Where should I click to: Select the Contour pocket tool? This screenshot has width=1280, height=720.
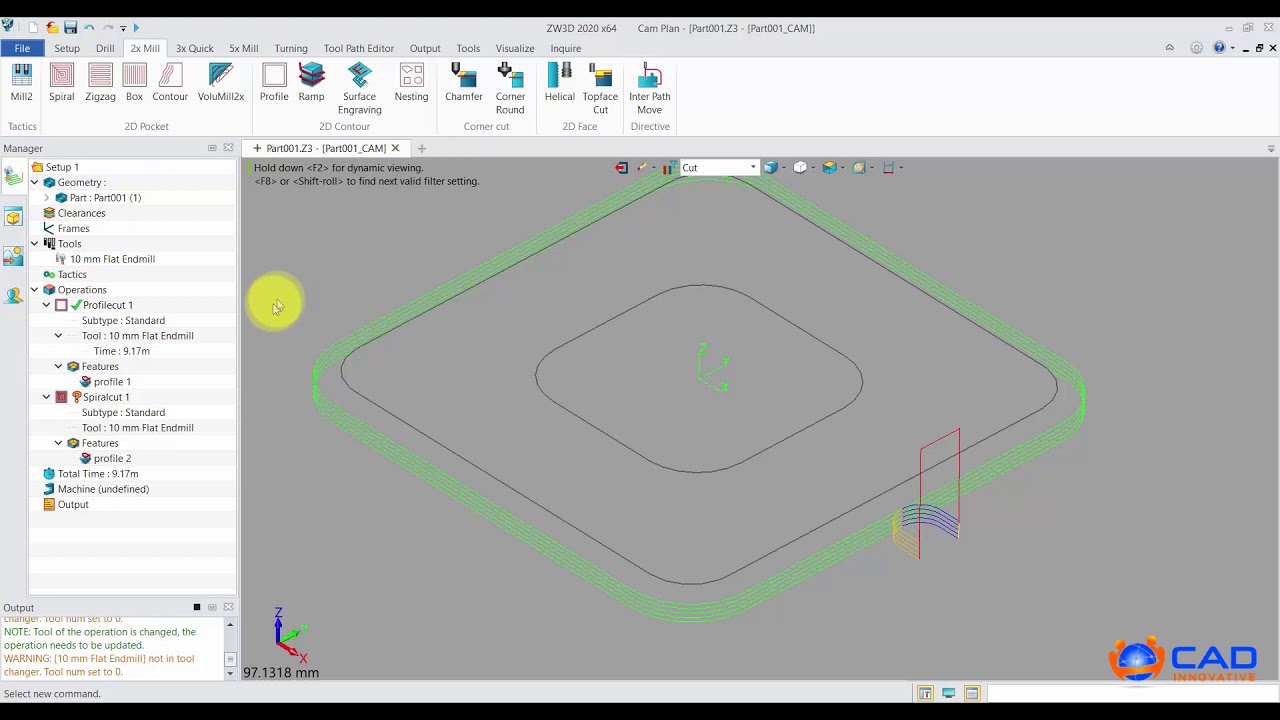pyautogui.click(x=170, y=82)
